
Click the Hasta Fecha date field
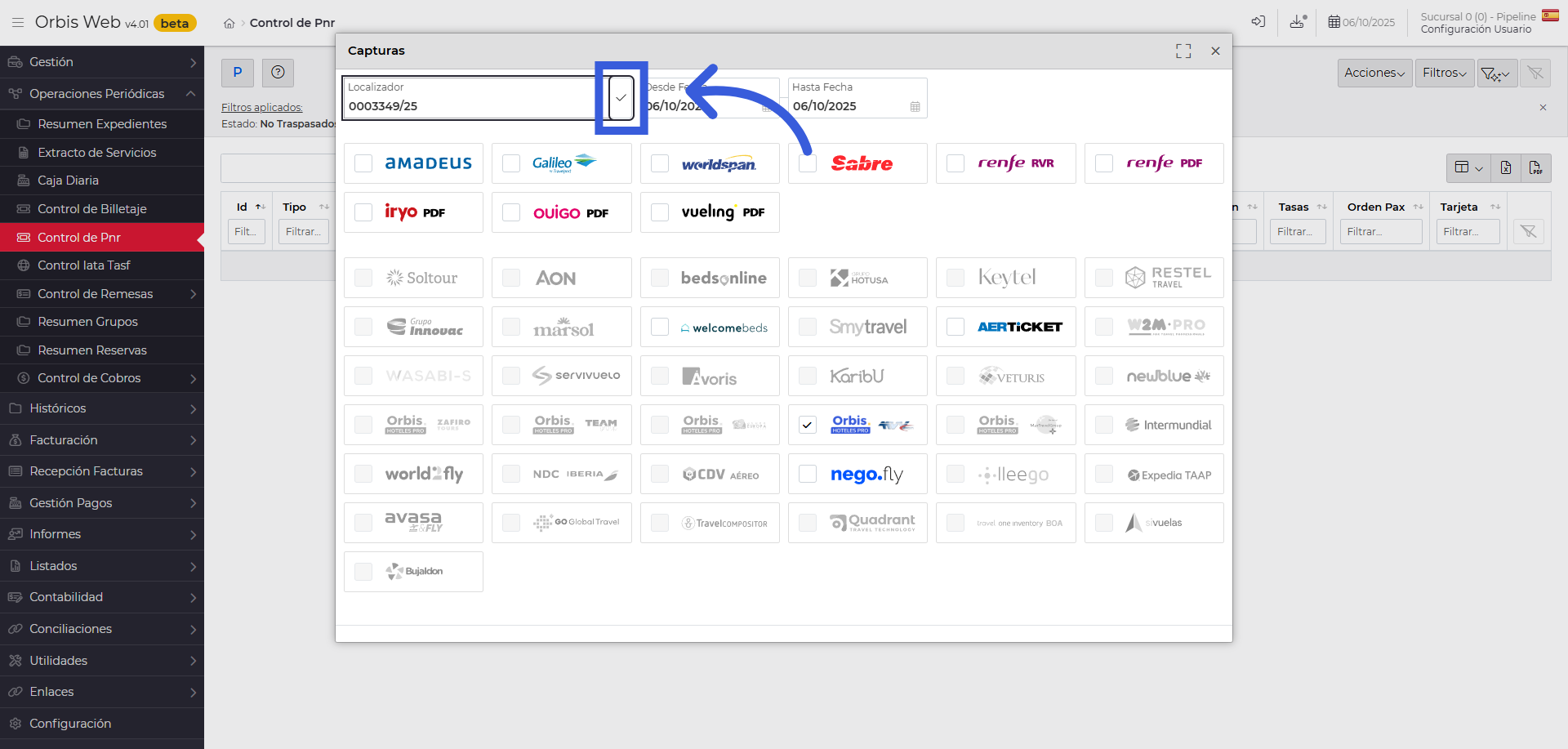[x=857, y=98]
